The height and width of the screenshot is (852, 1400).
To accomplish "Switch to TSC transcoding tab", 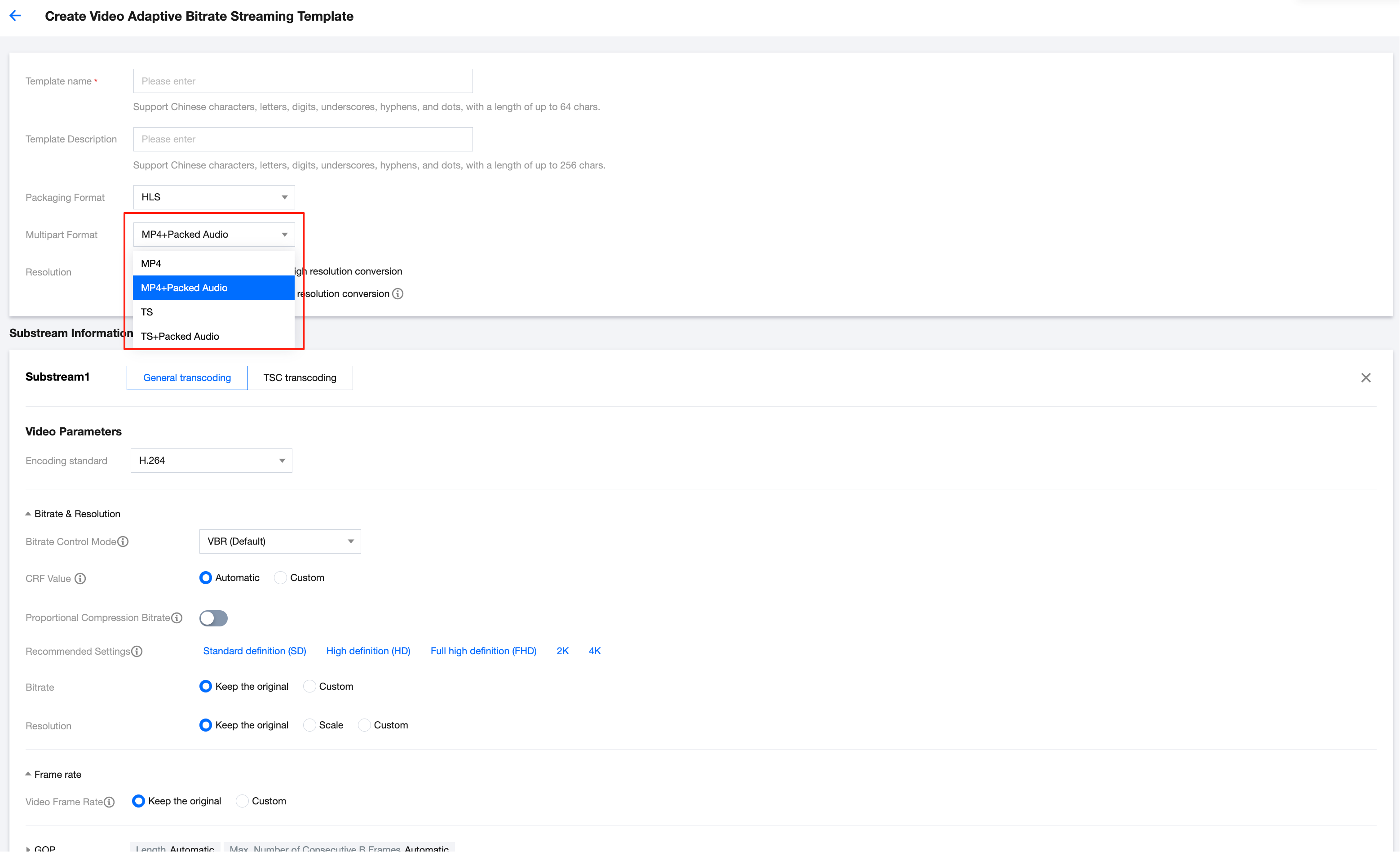I will pos(300,378).
